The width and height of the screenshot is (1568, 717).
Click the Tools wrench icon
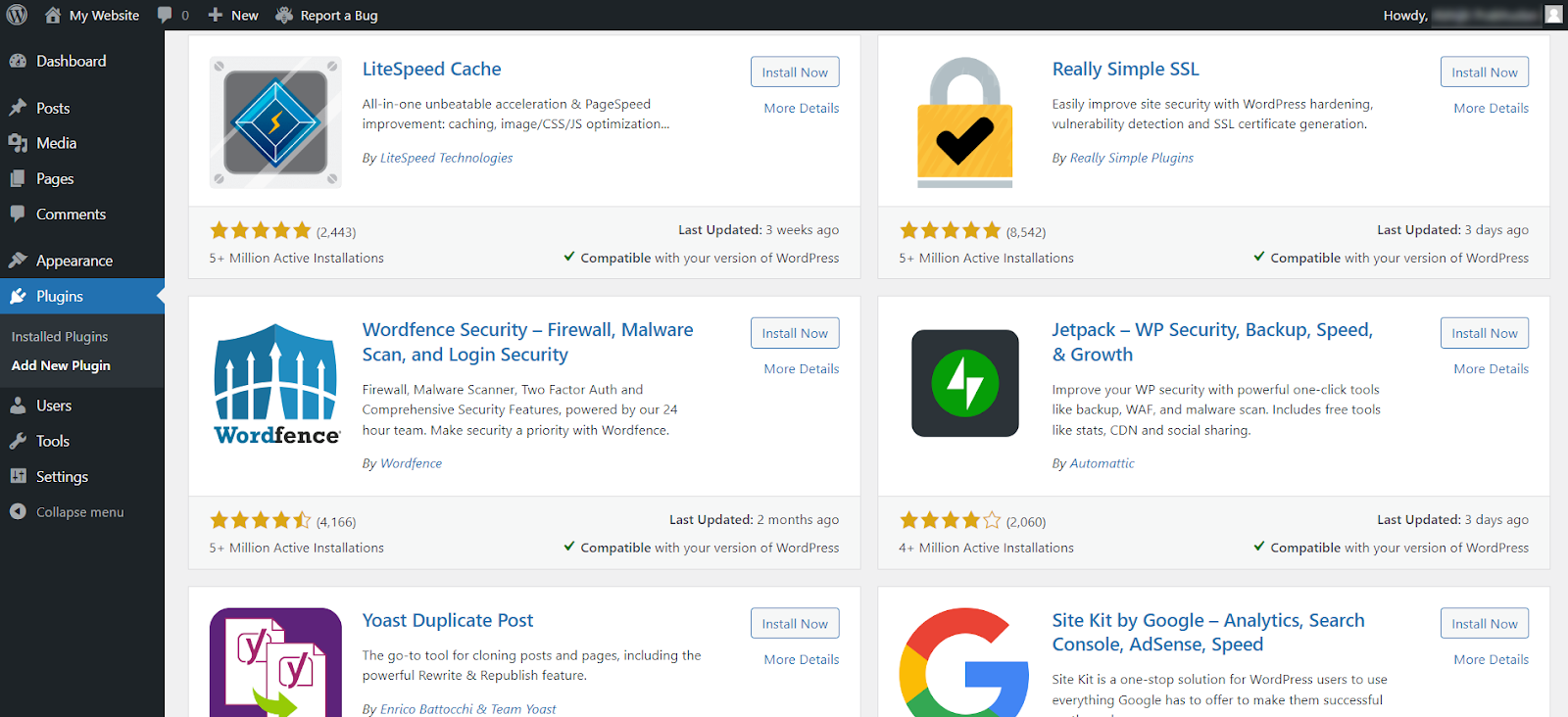18,441
